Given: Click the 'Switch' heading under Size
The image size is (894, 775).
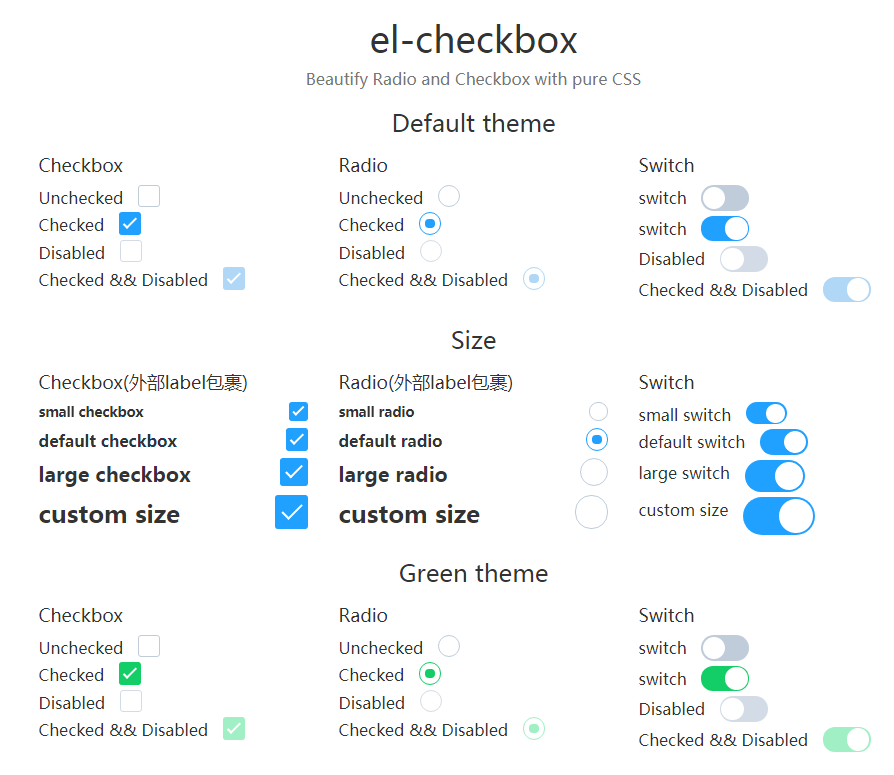Looking at the screenshot, I should 667,383.
